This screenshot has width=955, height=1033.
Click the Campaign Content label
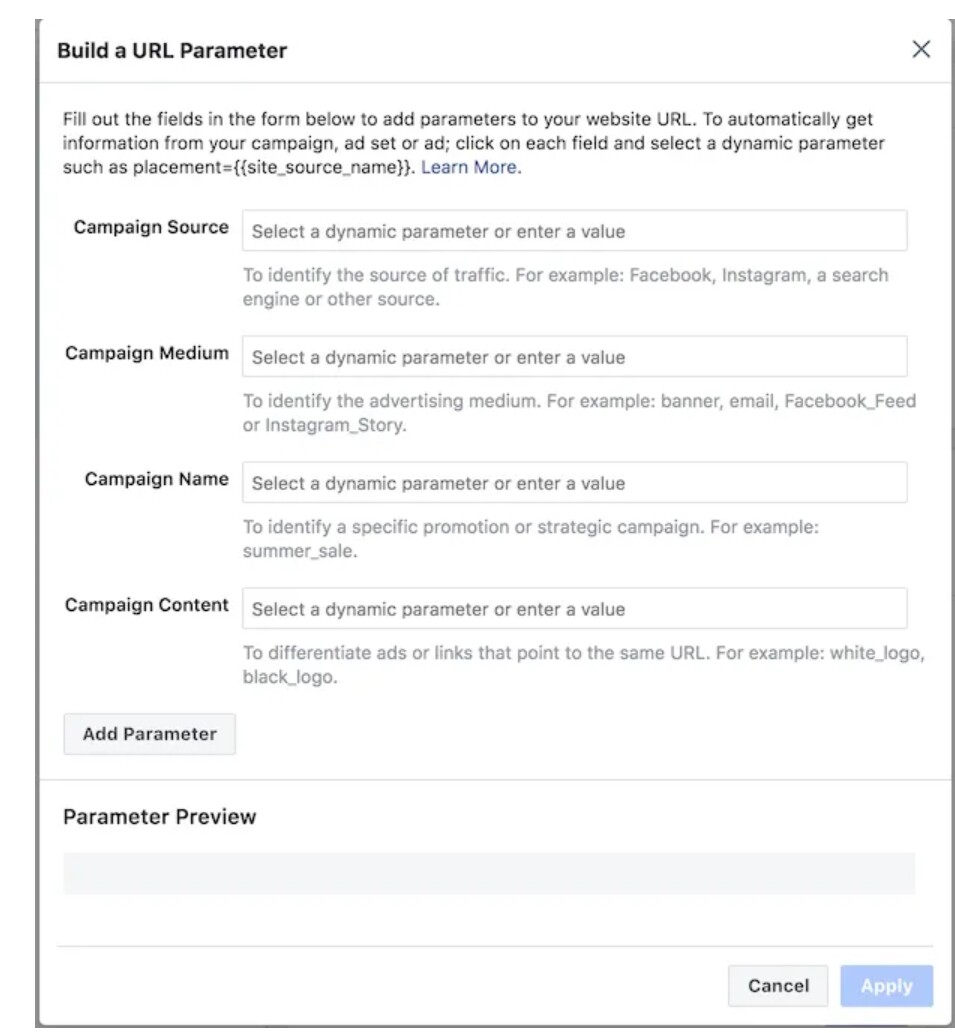click(147, 605)
